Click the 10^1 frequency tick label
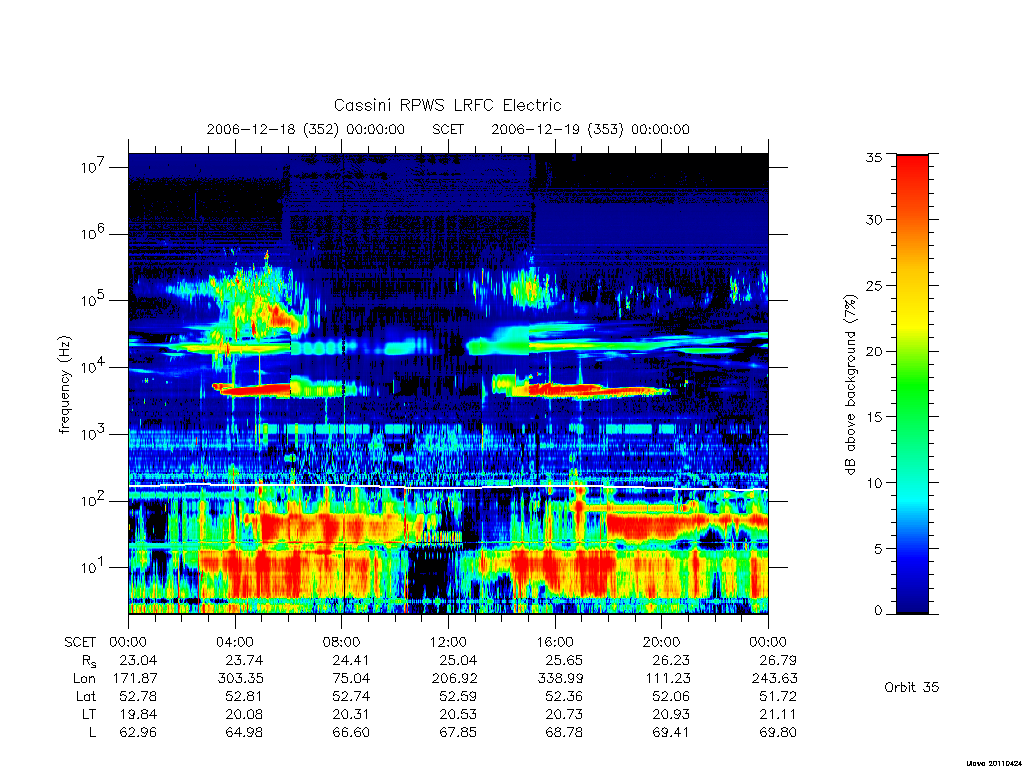Screen dimensions: 1024x768 coord(93,568)
